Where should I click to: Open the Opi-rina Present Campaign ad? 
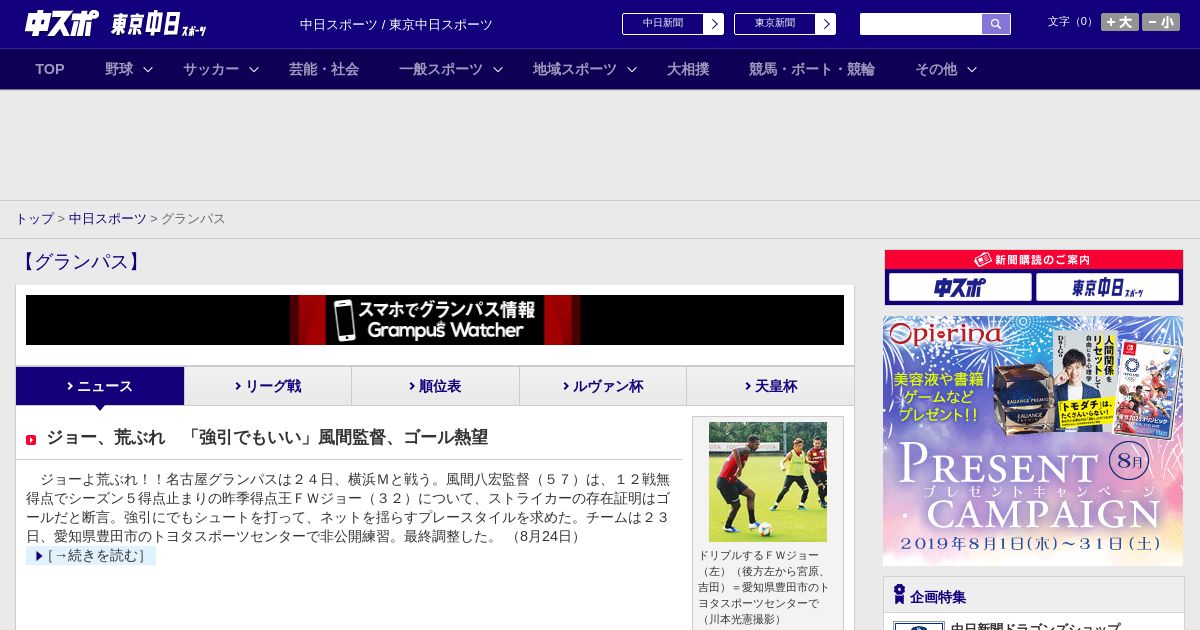1033,441
